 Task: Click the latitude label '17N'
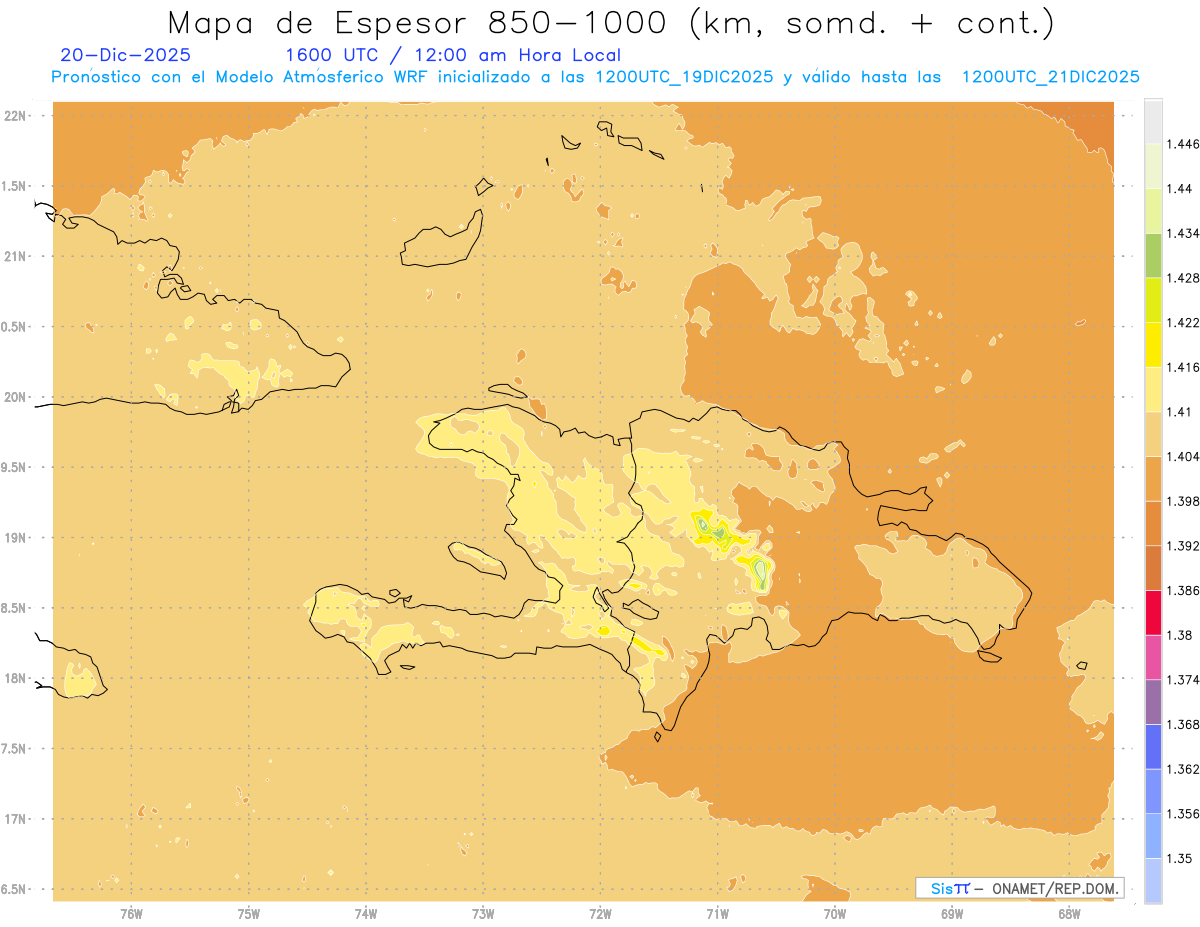tap(15, 820)
